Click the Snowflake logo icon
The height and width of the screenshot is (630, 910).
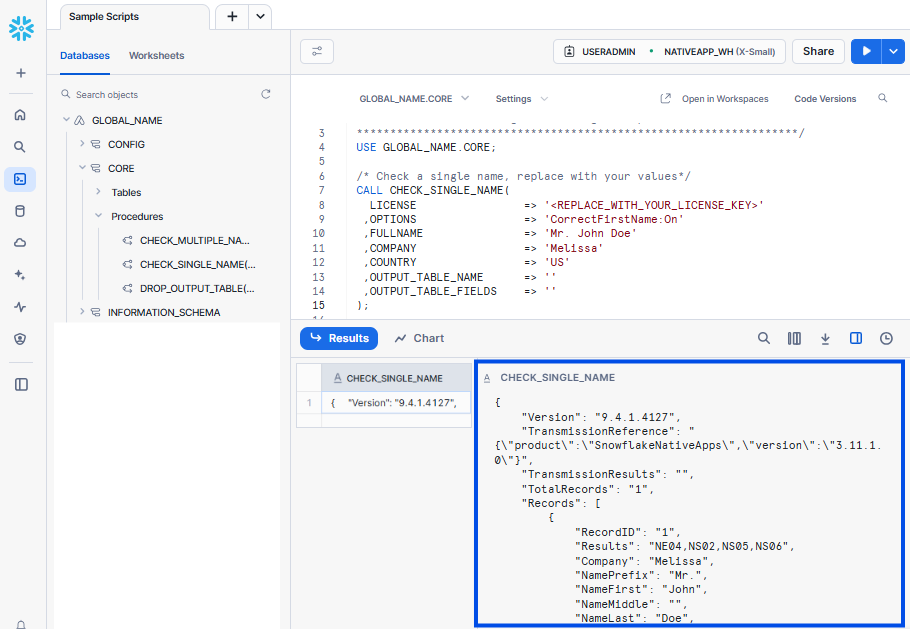point(21,28)
